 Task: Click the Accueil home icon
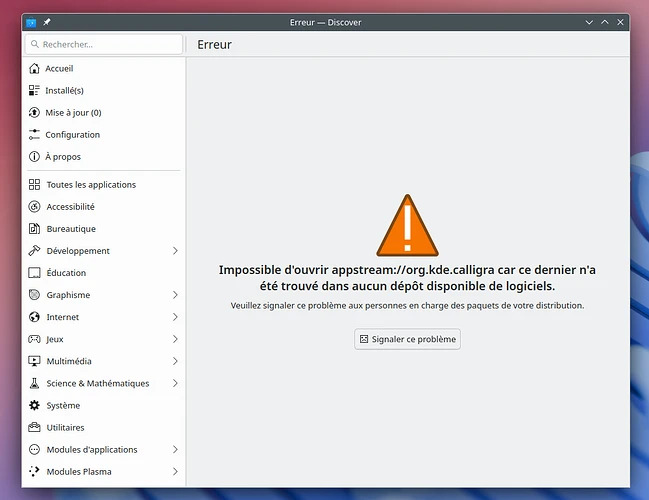34,69
